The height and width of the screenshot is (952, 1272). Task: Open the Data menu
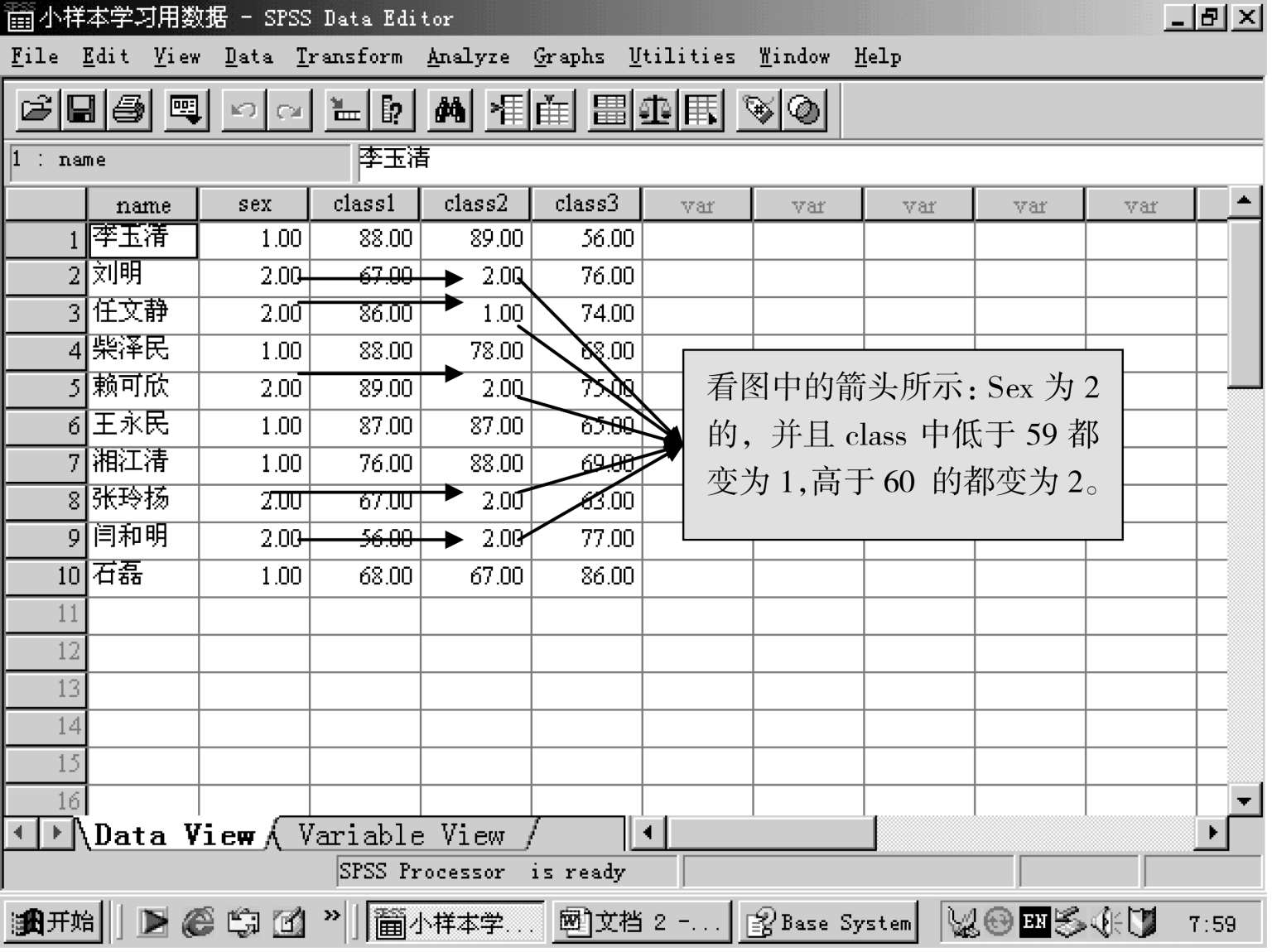tap(248, 56)
